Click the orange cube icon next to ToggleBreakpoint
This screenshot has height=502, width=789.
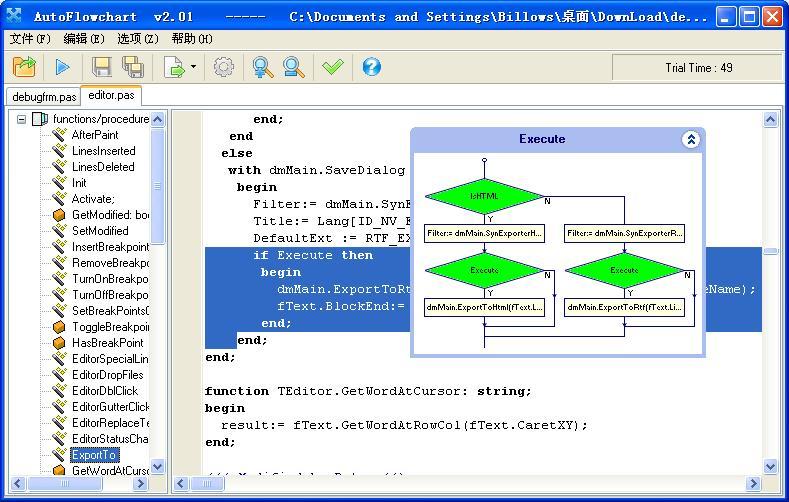59,327
